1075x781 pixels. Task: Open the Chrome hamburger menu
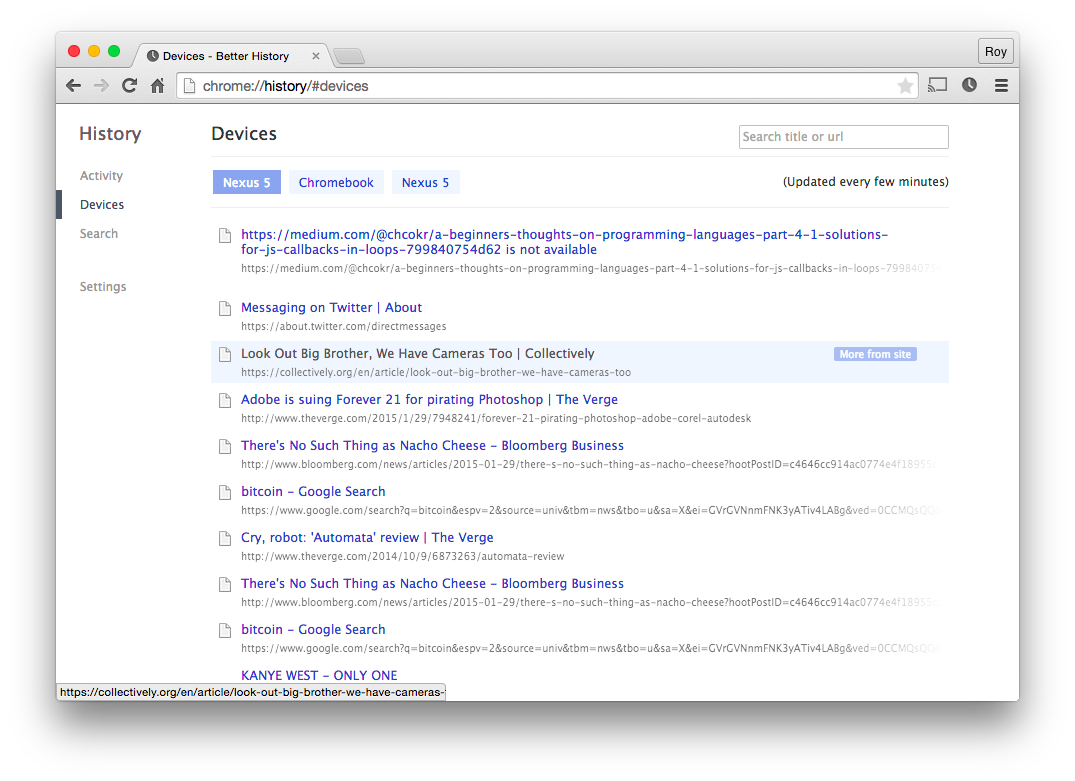tap(1001, 85)
